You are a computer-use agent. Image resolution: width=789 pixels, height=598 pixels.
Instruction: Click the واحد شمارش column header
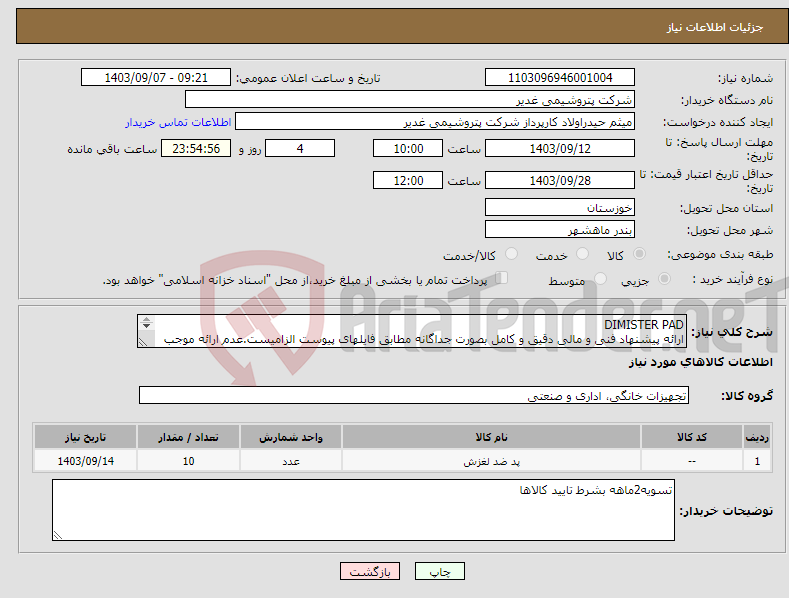coord(291,437)
